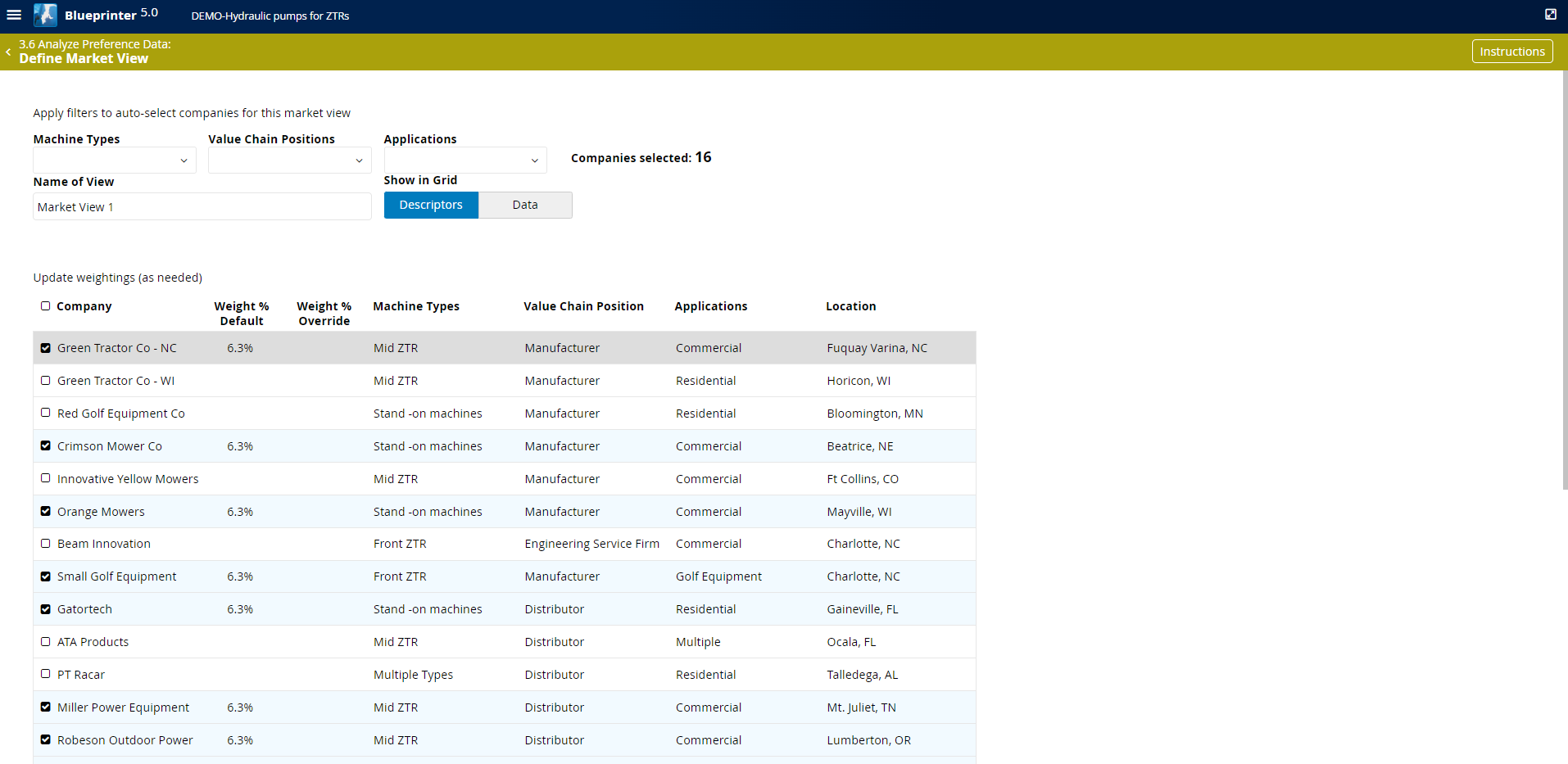
Task: Select the 'Fuquay Varina, NC' location cell
Action: click(877, 348)
